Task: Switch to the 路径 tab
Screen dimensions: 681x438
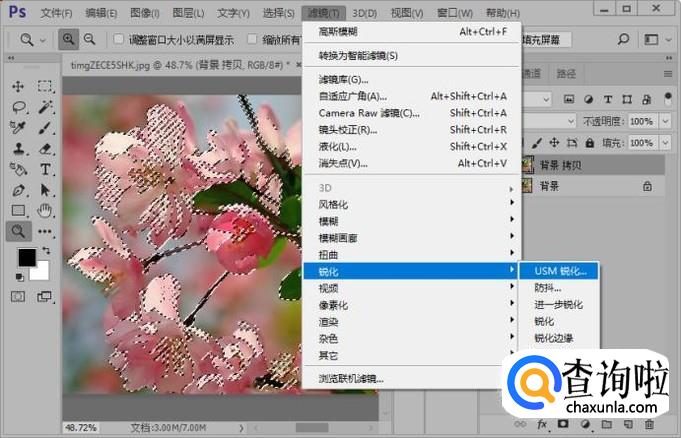Action: coord(566,74)
